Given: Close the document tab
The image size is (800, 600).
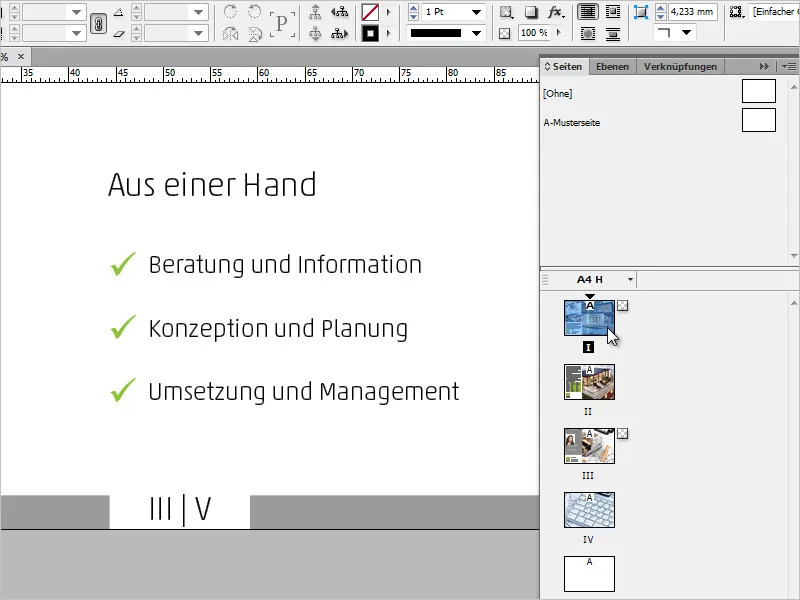Looking at the screenshot, I should 21,57.
